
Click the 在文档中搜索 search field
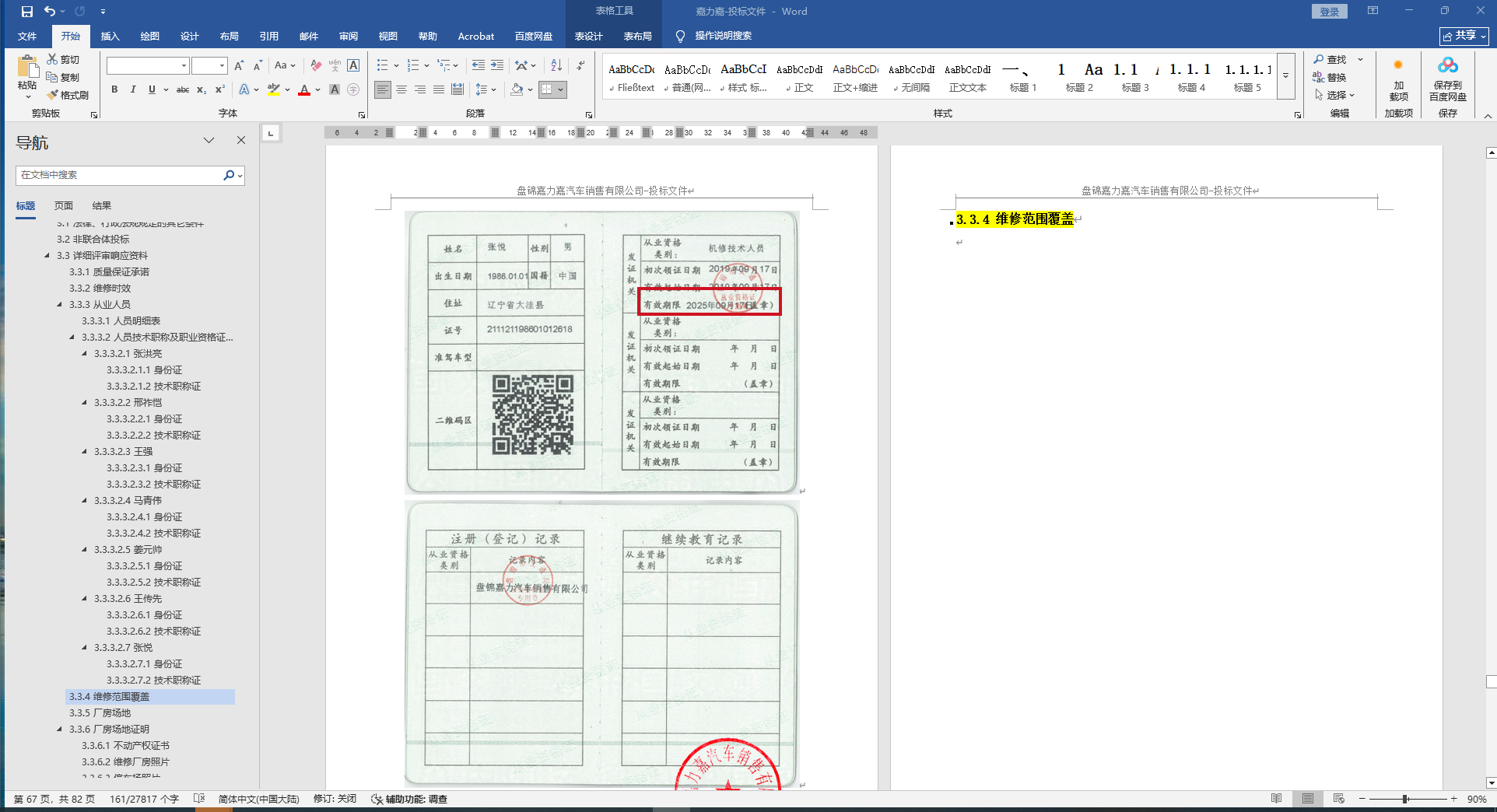(120, 175)
